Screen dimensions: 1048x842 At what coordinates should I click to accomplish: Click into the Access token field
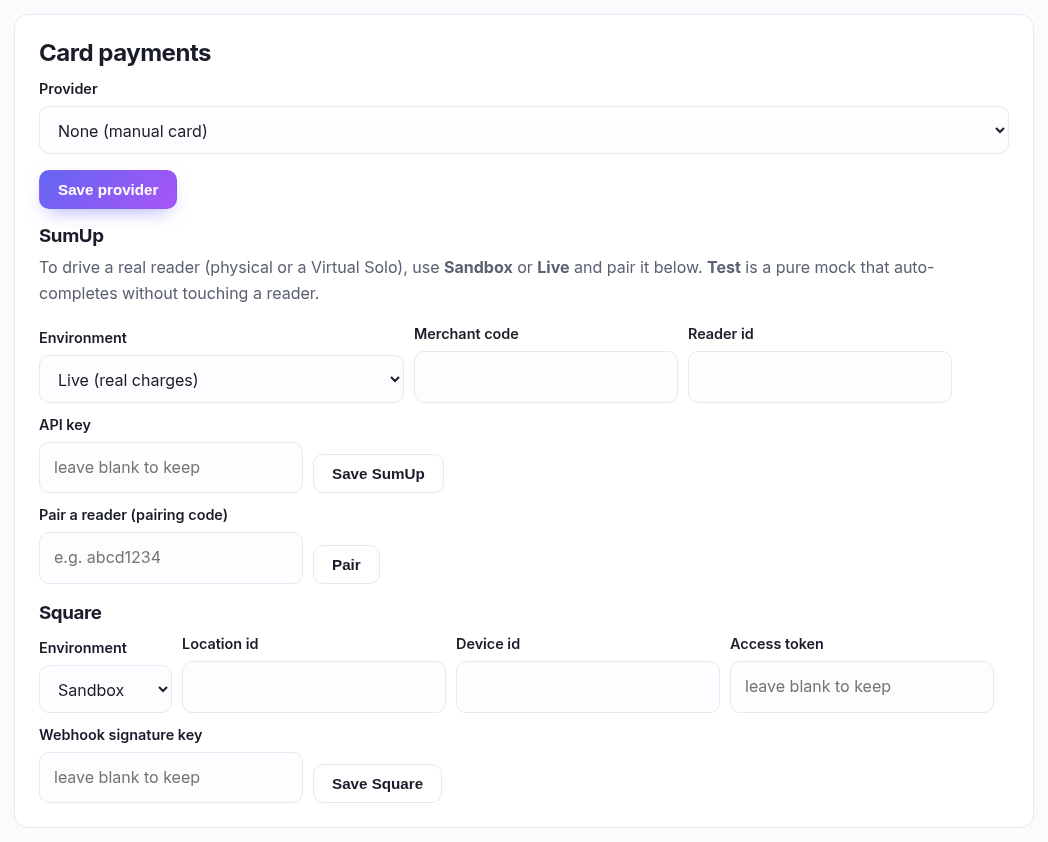click(862, 687)
